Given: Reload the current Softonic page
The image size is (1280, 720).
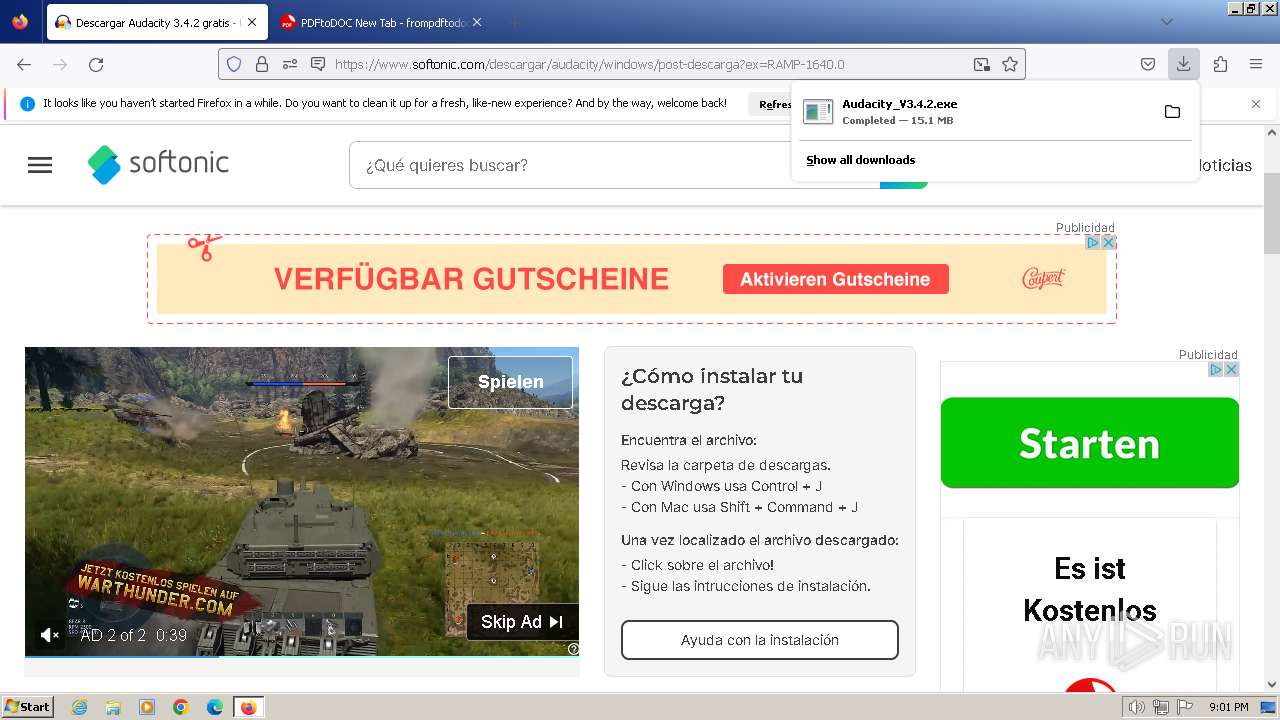Looking at the screenshot, I should pos(96,64).
